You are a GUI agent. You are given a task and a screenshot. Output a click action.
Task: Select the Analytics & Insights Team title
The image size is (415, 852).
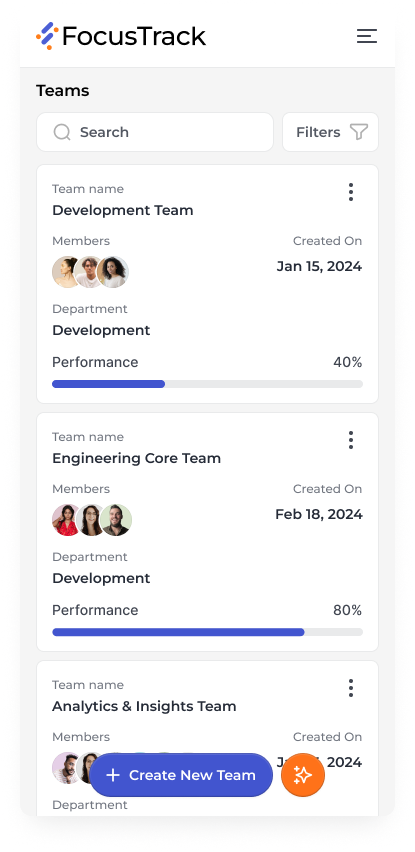click(x=144, y=706)
